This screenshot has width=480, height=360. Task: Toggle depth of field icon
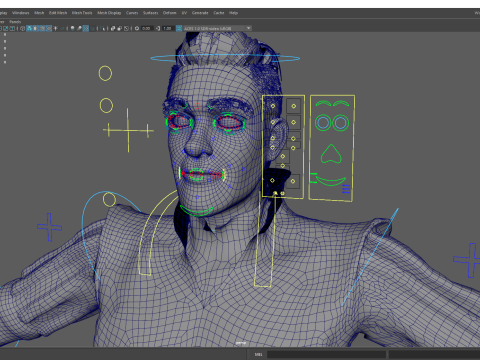tap(92, 28)
